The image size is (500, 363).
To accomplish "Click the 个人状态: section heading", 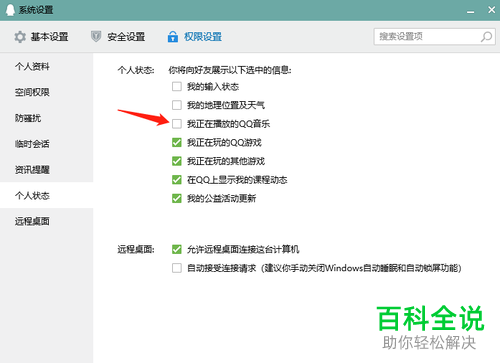I will coord(136,70).
